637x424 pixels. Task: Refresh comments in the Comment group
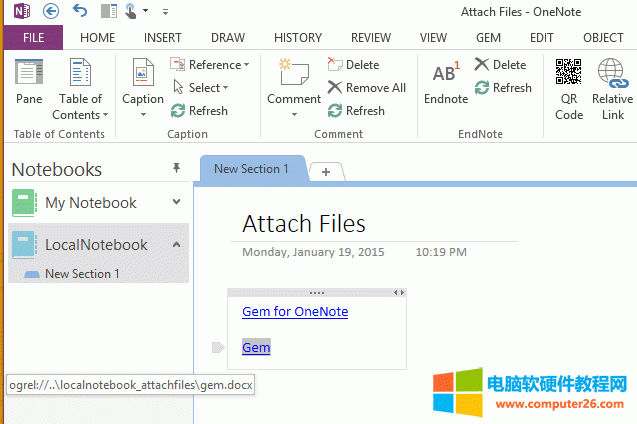[x=356, y=110]
